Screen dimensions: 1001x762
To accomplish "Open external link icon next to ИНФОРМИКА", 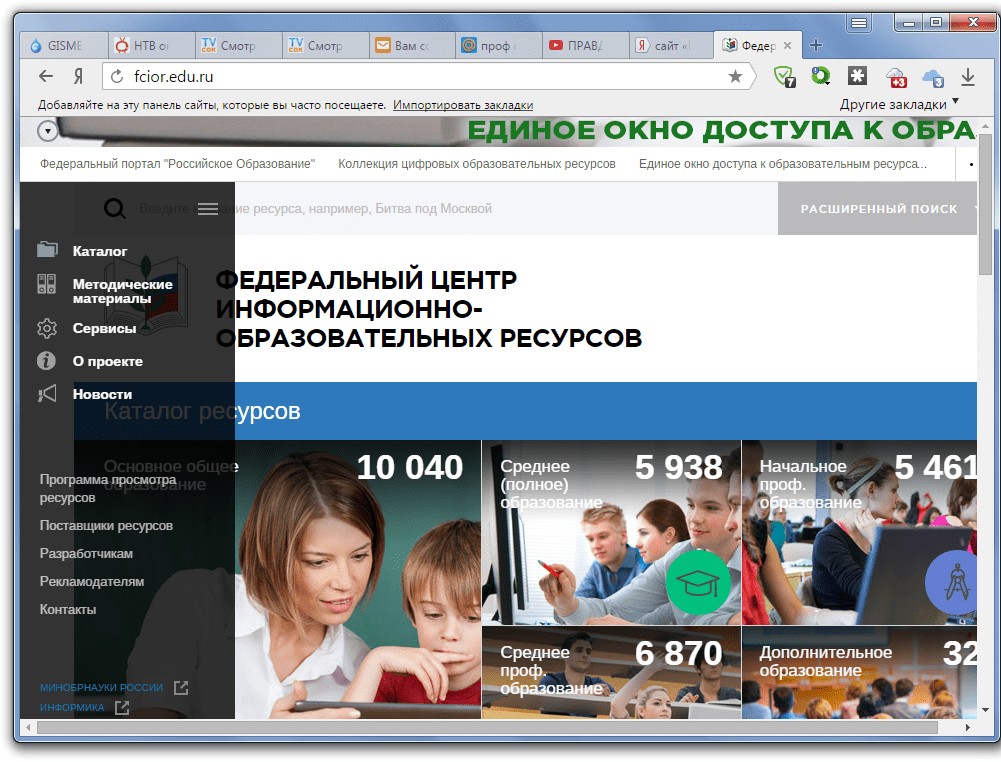I will click(122, 707).
